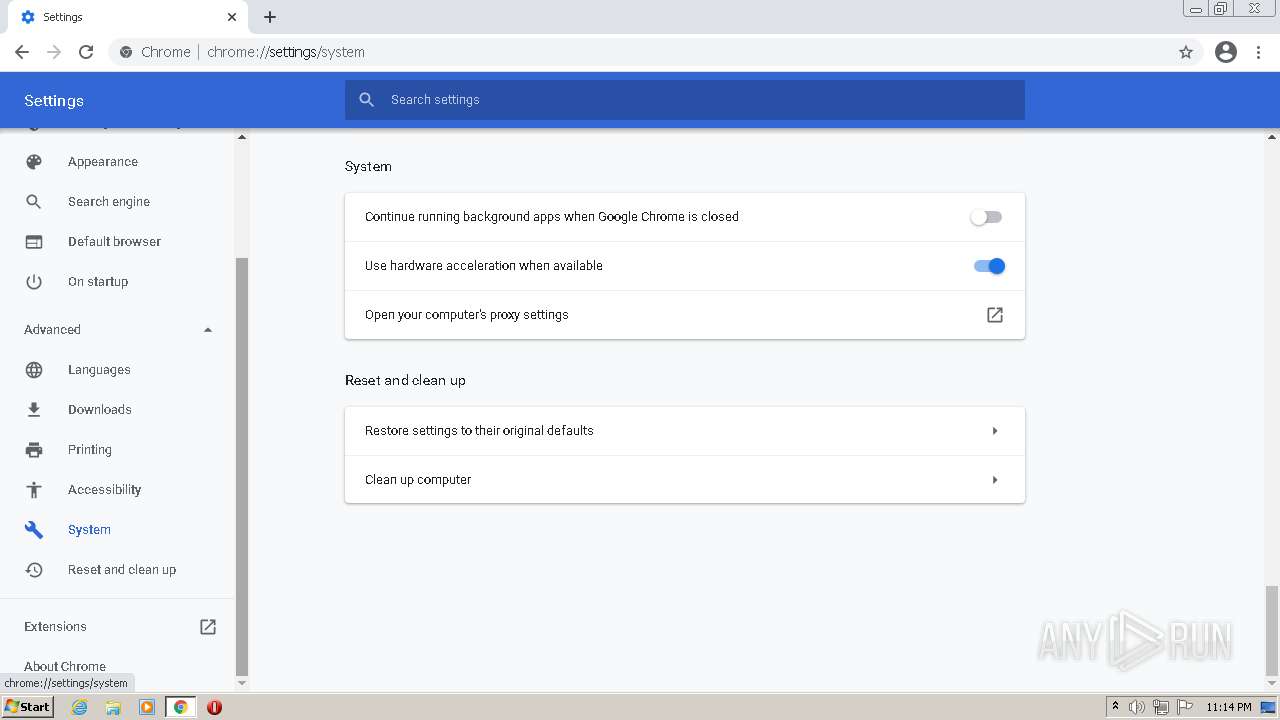This screenshot has height=720, width=1280.
Task: Go forward with the browser forward arrow
Action: [54, 52]
